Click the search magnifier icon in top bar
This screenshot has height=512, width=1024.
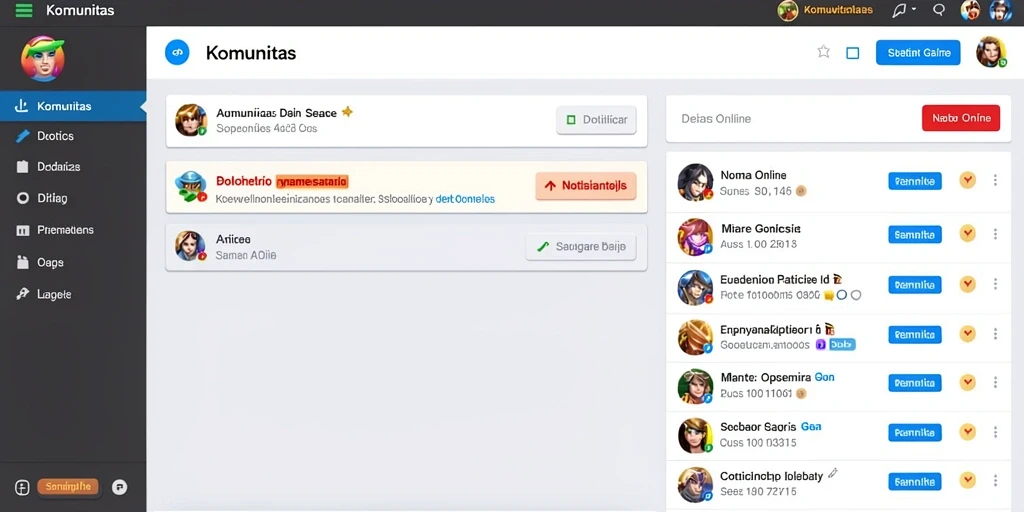939,10
